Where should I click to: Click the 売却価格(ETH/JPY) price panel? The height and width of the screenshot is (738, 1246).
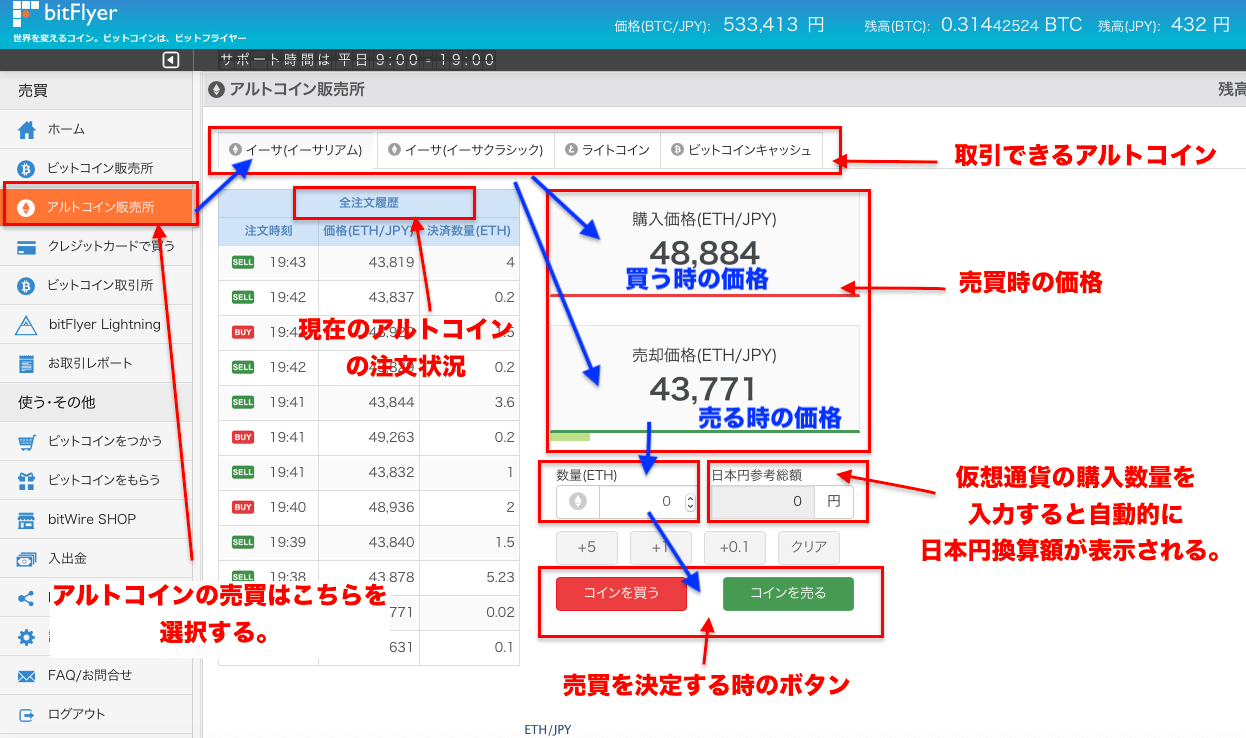[704, 378]
